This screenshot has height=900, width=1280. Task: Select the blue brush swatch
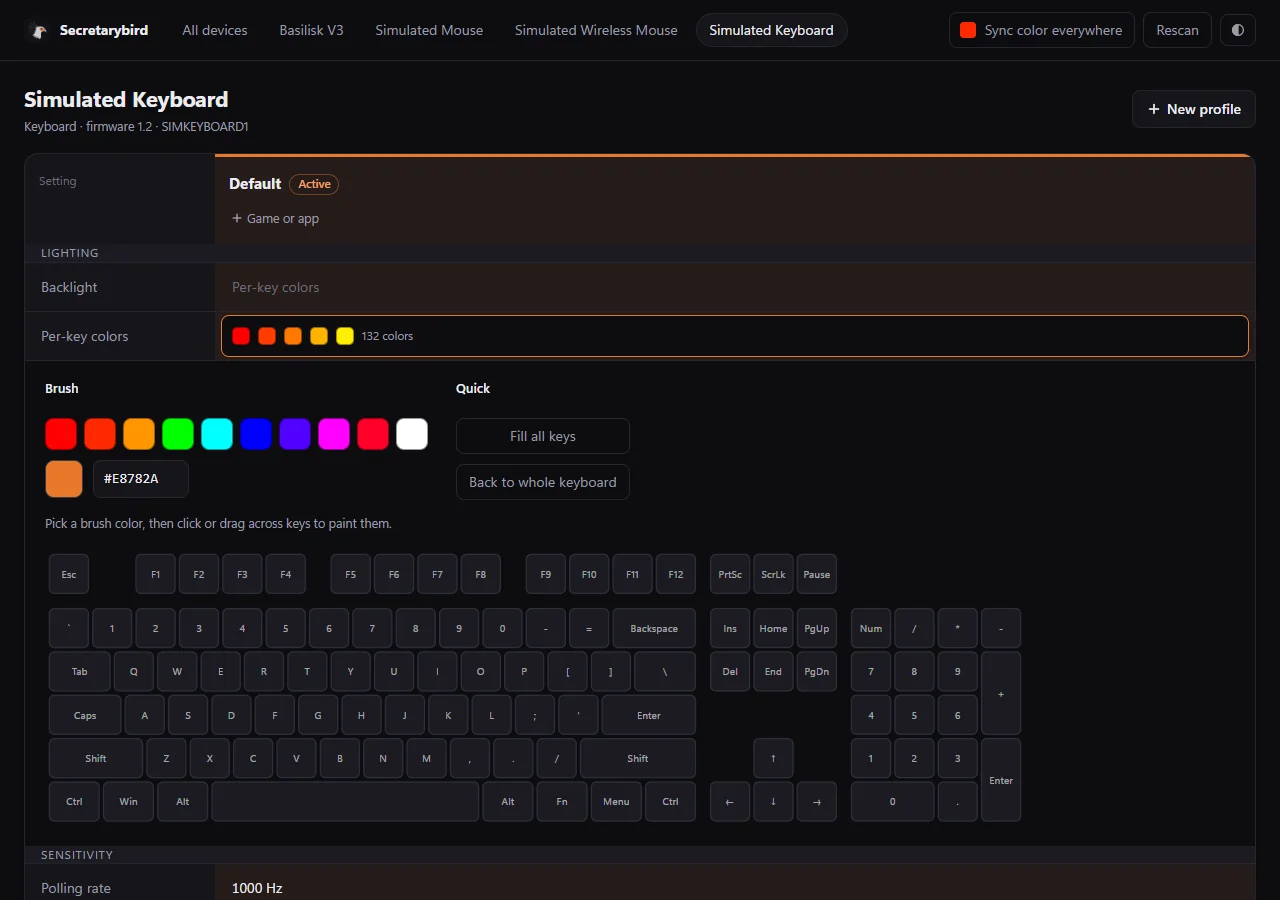pyautogui.click(x=256, y=434)
